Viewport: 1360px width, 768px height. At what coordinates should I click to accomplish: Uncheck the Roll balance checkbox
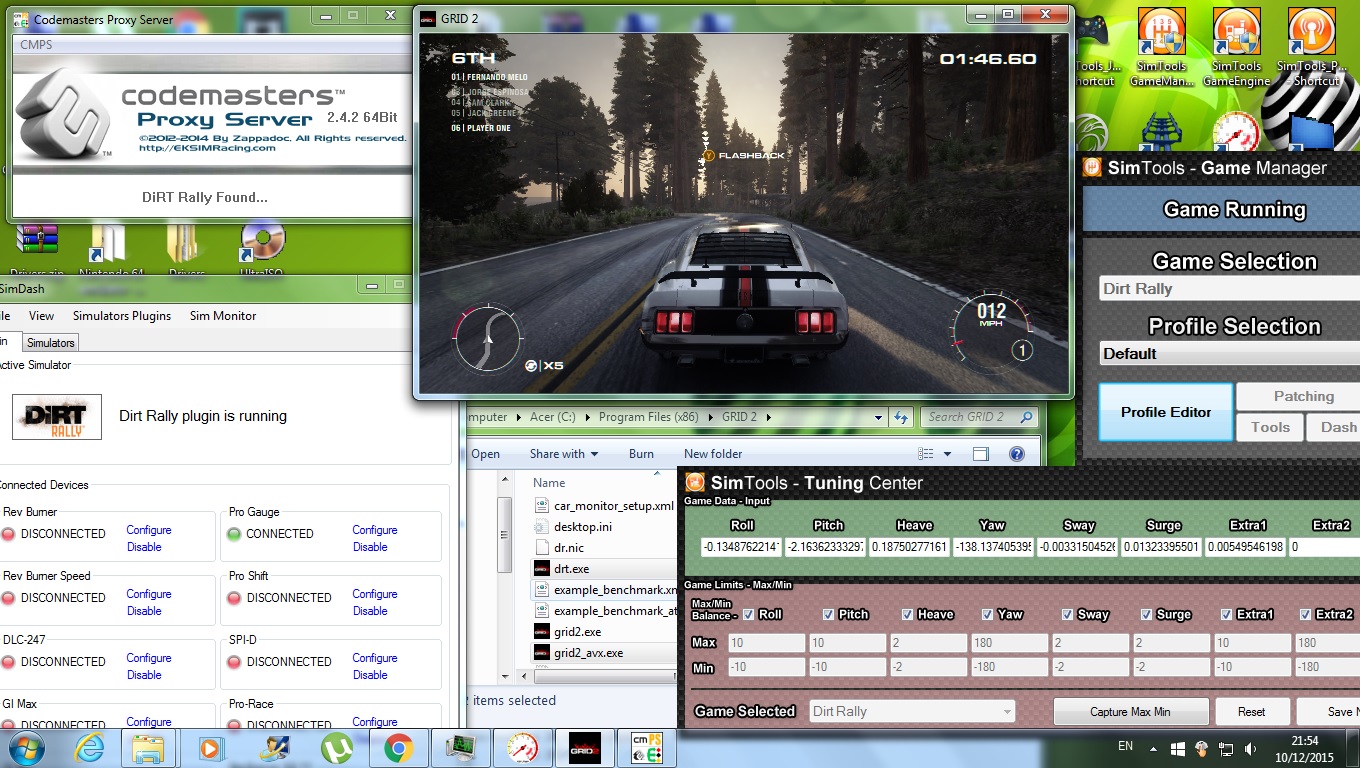click(750, 615)
